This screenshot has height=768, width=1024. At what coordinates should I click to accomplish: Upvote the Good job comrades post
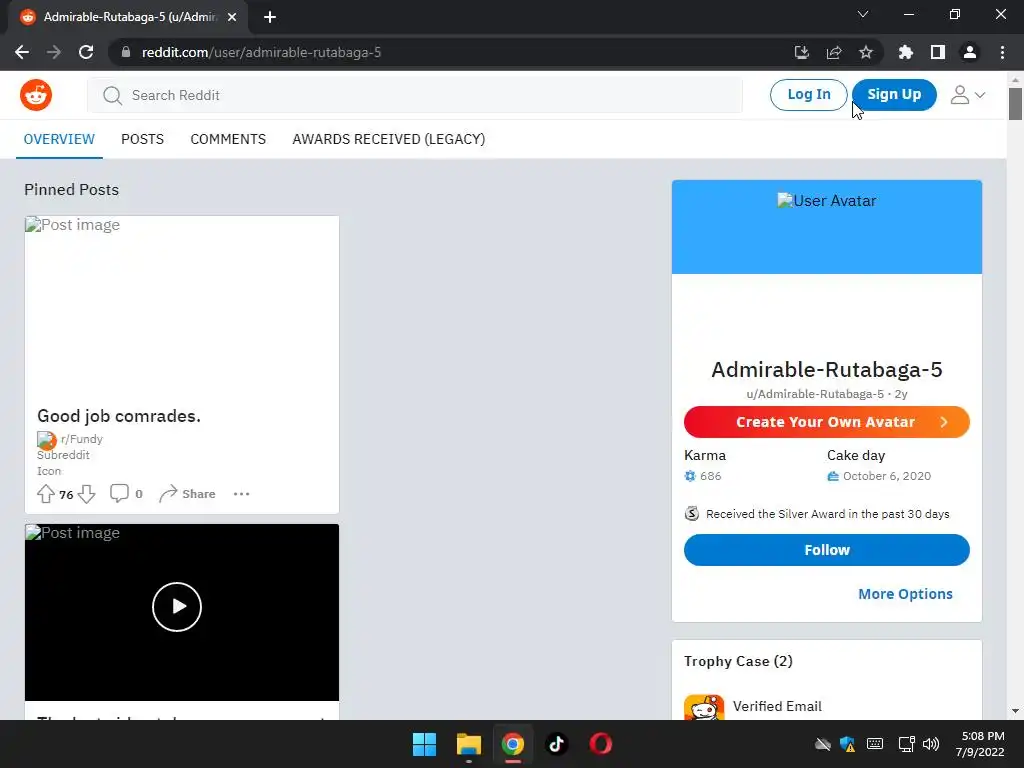46,494
